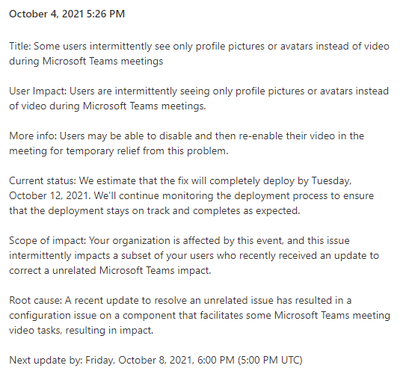Click the 'More info:' label
The width and height of the screenshot is (400, 378).
[33, 136]
